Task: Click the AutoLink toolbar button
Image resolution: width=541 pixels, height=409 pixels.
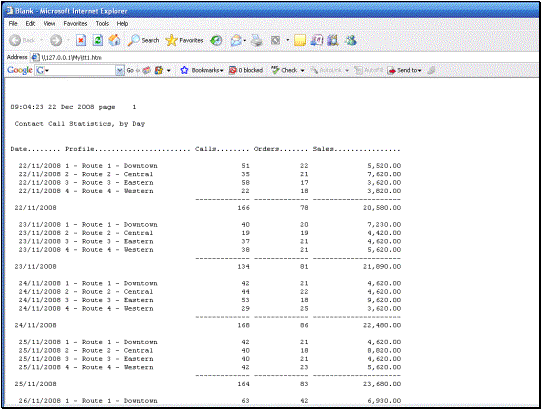Action: (x=326, y=70)
